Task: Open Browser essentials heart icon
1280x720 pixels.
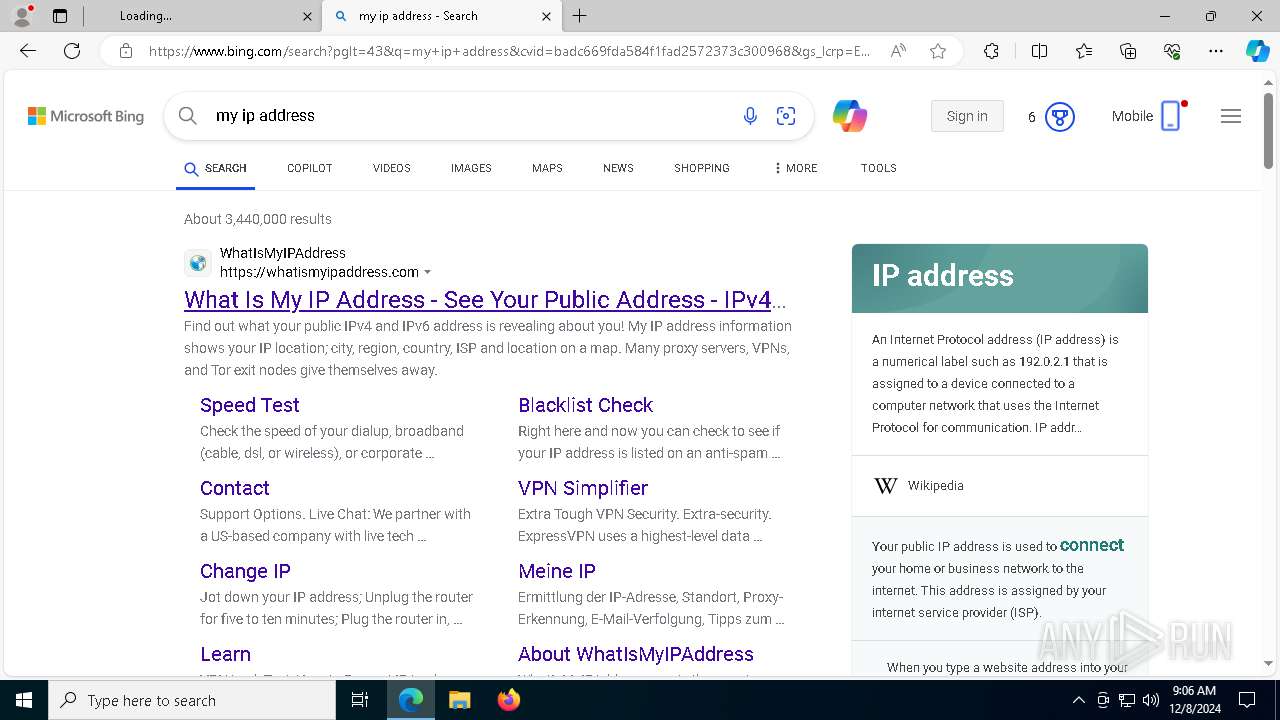Action: coord(1172,51)
